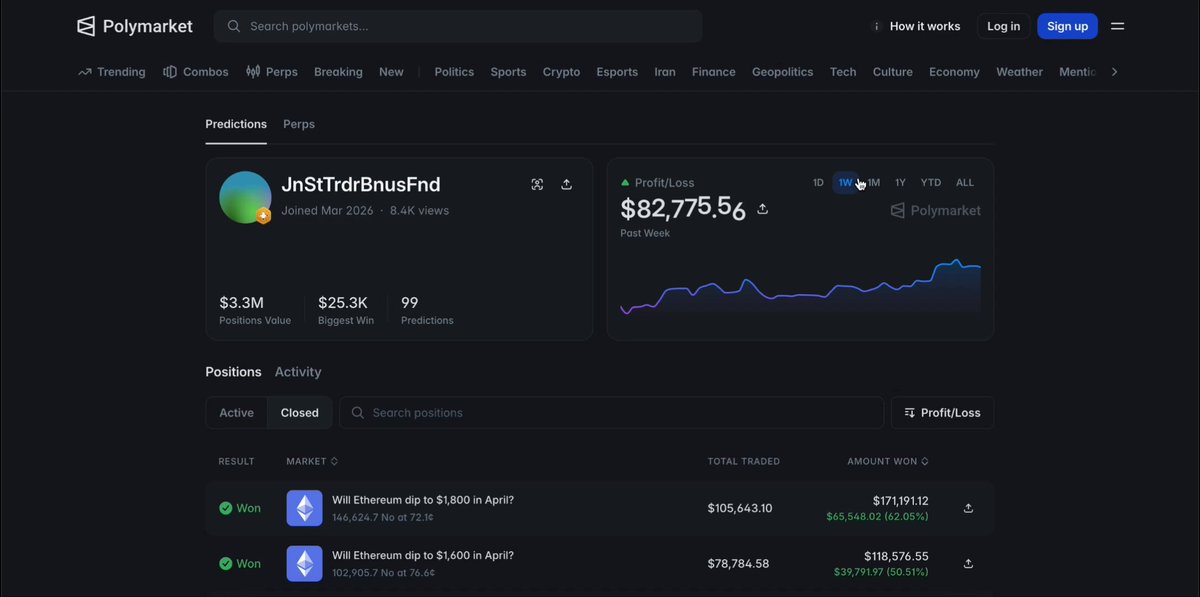The width and height of the screenshot is (1200, 597).
Task: Switch to the Activity tab
Action: 298,372
